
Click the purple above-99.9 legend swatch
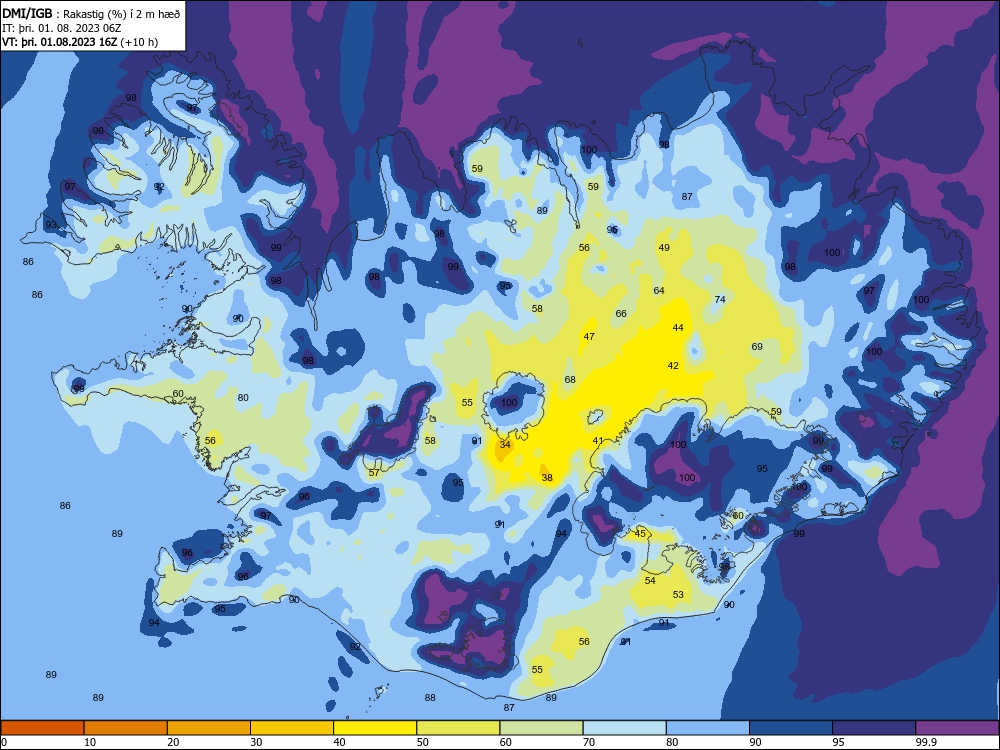[x=957, y=728]
